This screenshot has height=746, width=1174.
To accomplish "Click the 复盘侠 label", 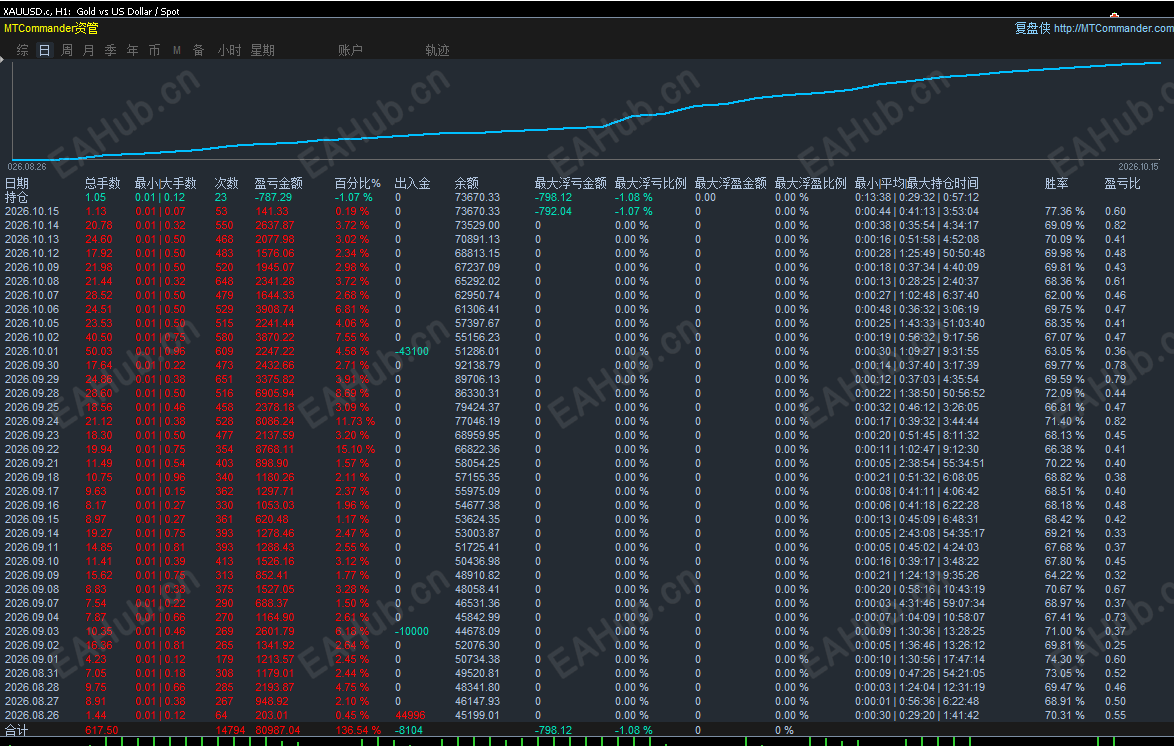I will tap(1032, 28).
